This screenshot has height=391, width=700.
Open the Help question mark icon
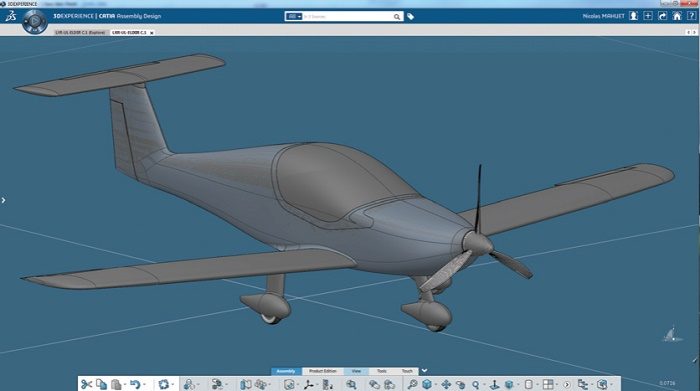691,16
